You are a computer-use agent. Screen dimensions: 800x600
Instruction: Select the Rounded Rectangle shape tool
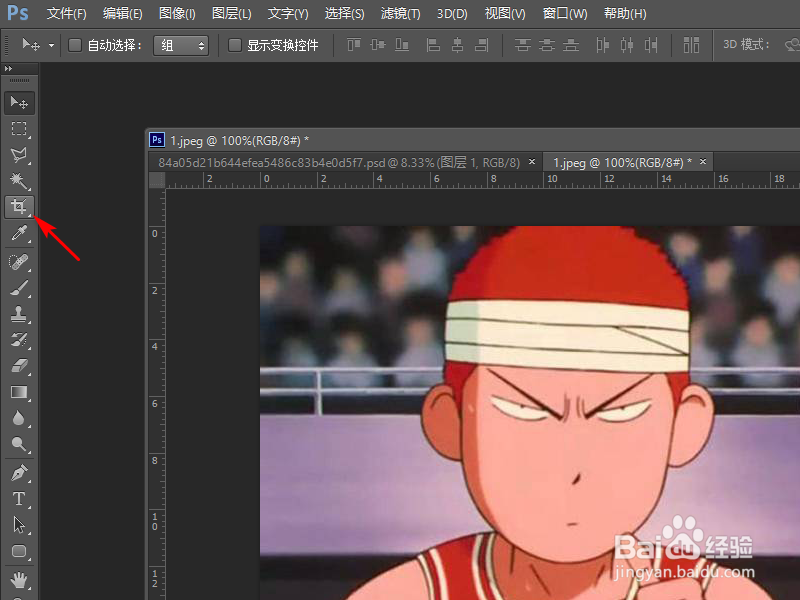tap(19, 551)
